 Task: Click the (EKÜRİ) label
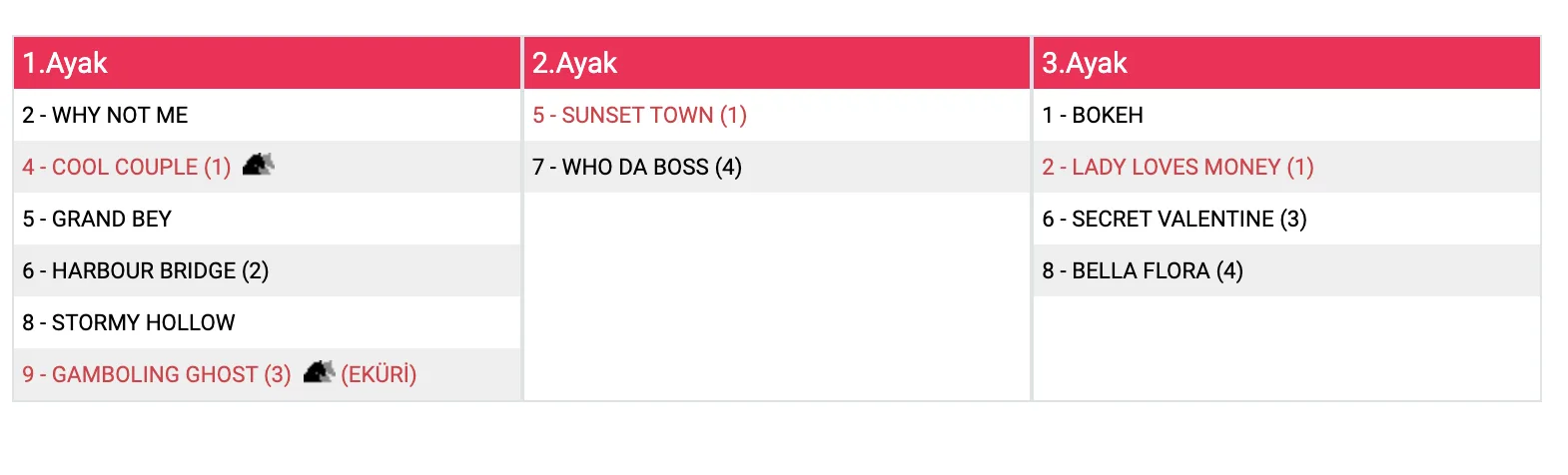379,375
